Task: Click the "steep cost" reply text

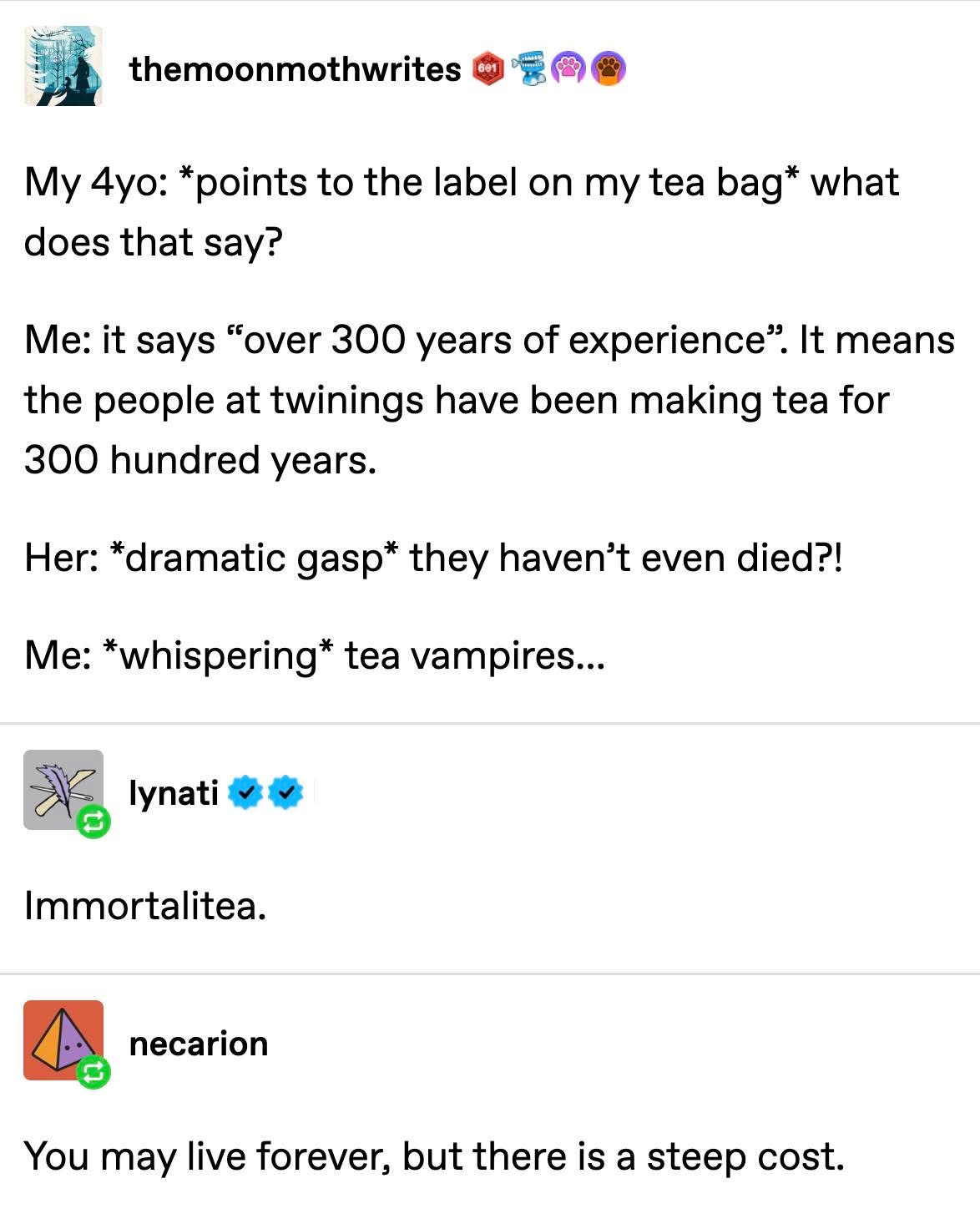Action: pyautogui.click(x=434, y=1156)
